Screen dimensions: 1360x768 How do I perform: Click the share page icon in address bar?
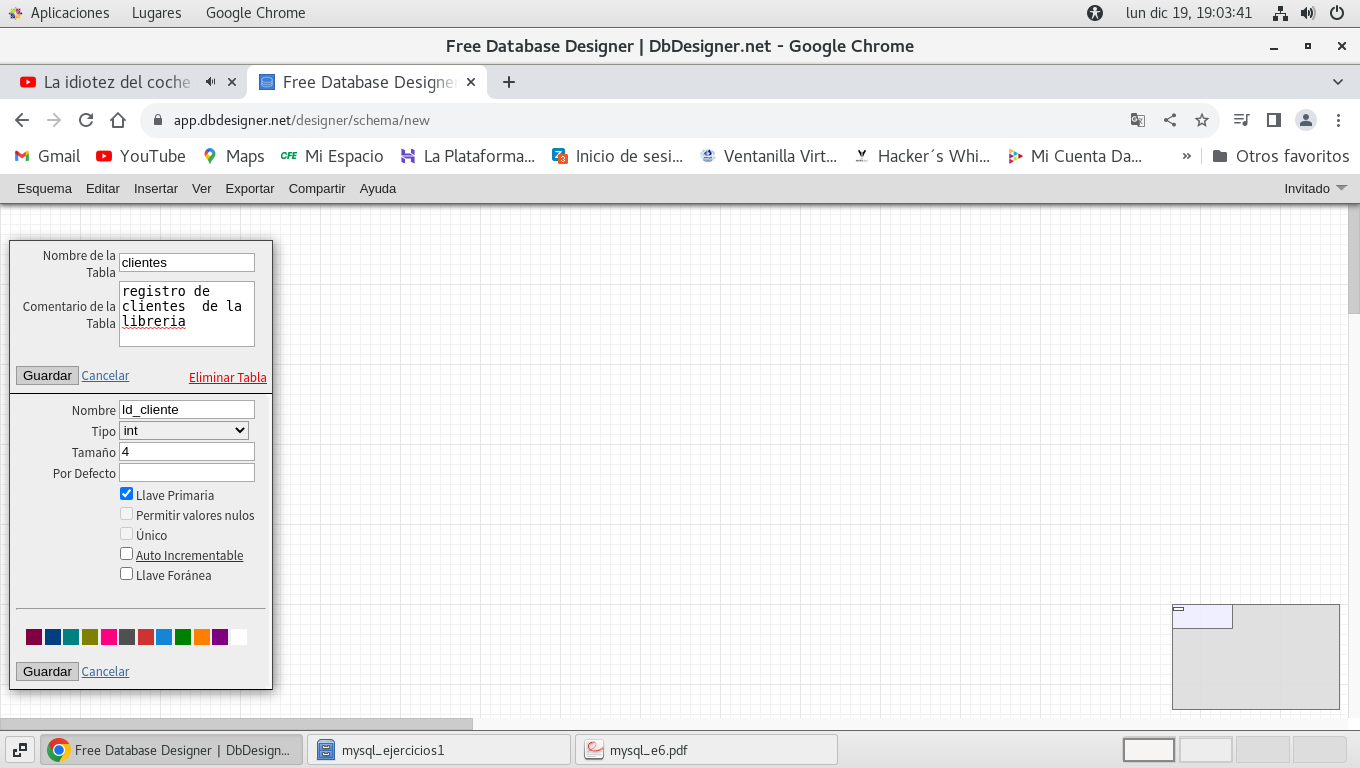[x=1170, y=120]
